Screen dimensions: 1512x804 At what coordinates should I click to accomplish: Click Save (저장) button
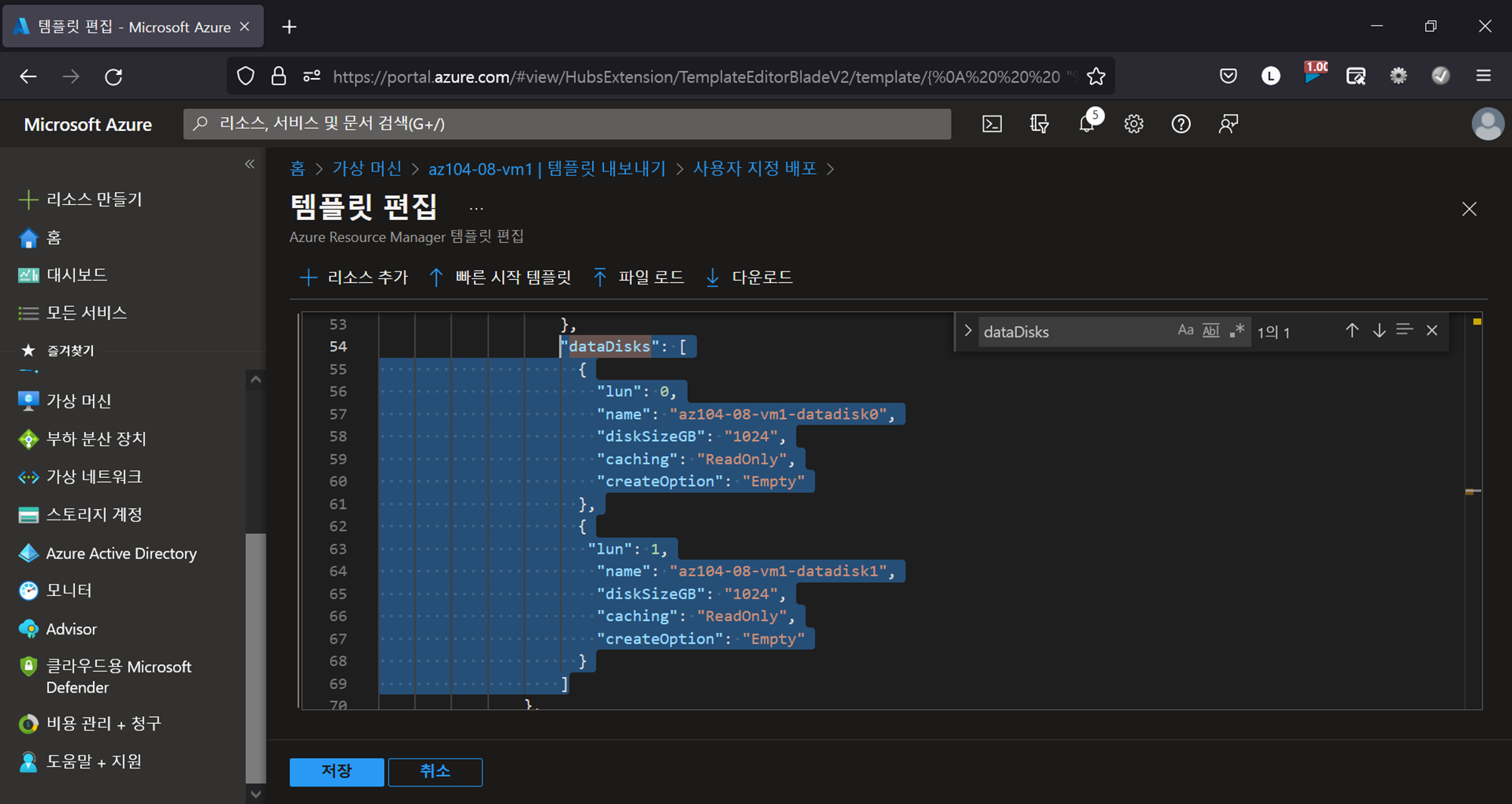point(336,771)
